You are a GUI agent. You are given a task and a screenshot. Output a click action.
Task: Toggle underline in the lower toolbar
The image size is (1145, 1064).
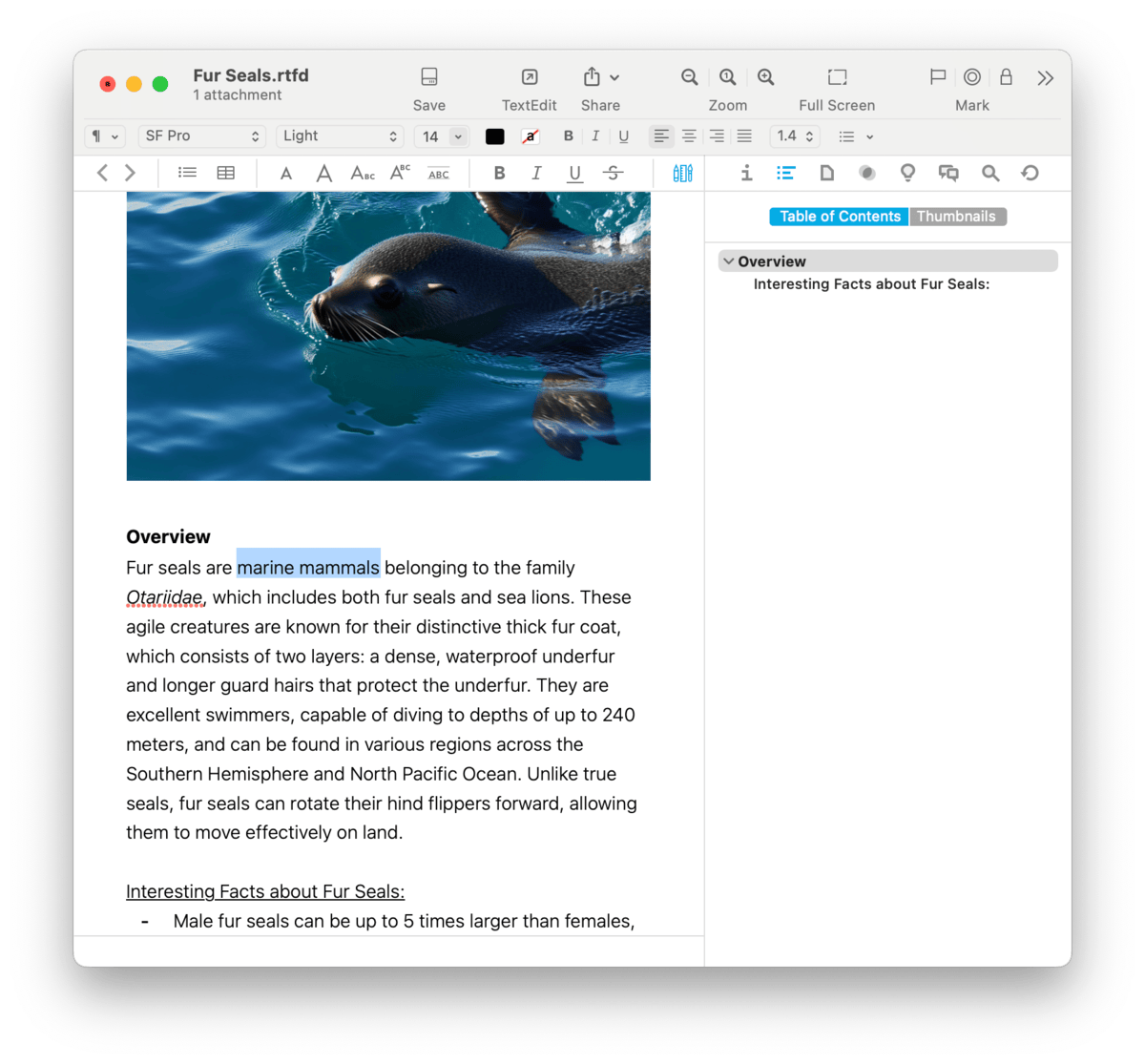(x=574, y=173)
